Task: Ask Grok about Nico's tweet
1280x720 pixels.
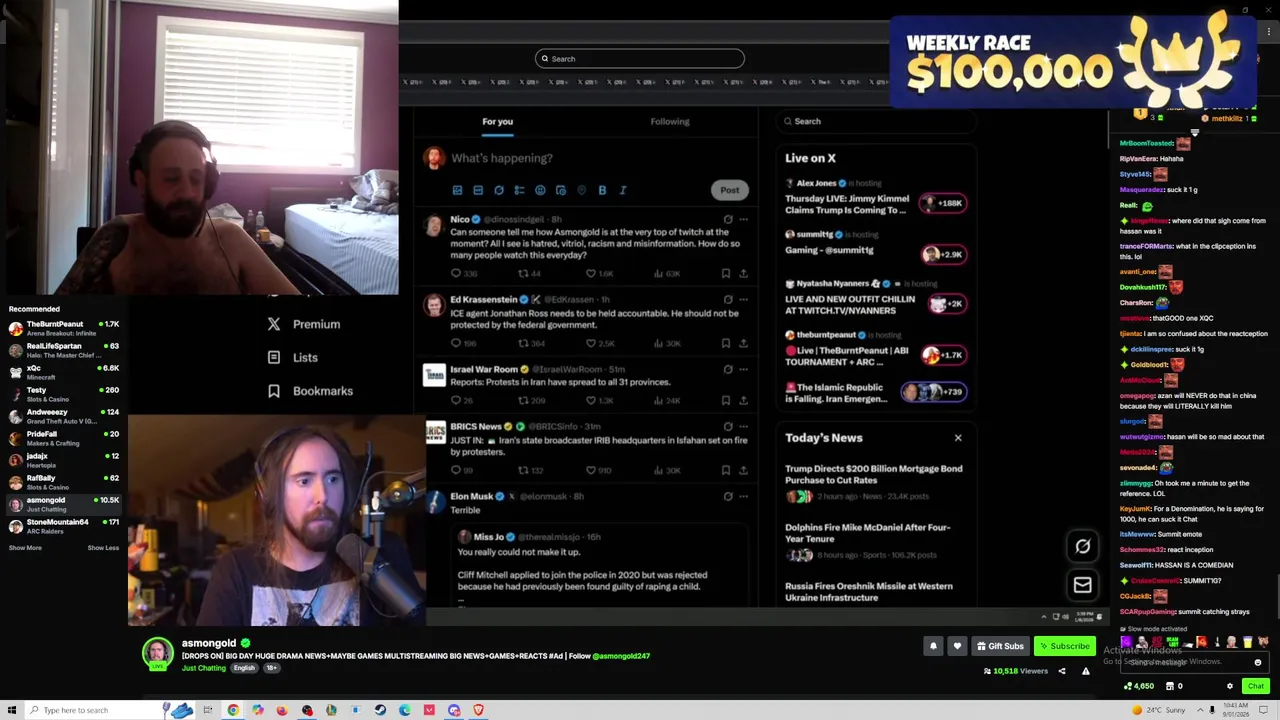Action: coord(728,219)
